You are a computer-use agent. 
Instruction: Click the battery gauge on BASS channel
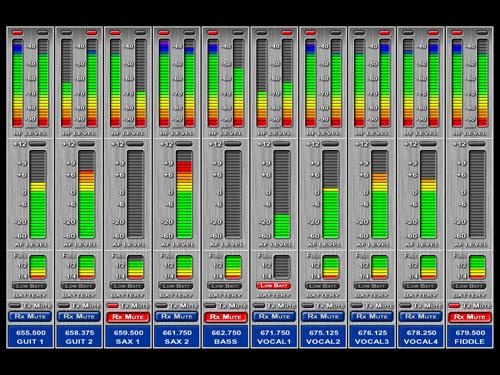(233, 267)
